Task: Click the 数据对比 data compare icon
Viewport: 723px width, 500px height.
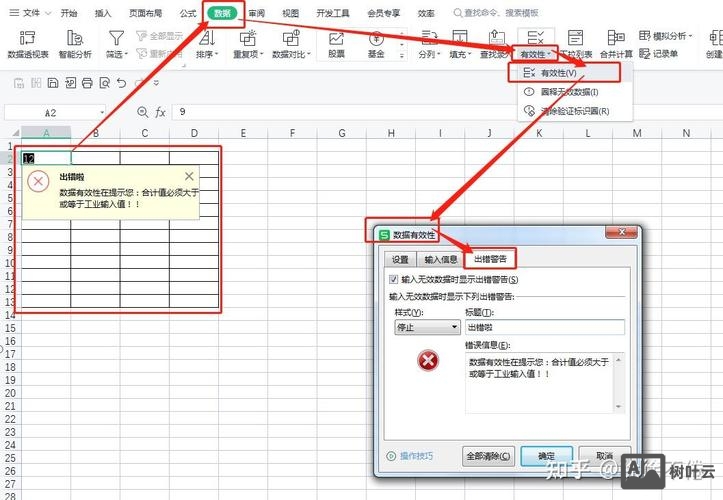Action: point(291,38)
